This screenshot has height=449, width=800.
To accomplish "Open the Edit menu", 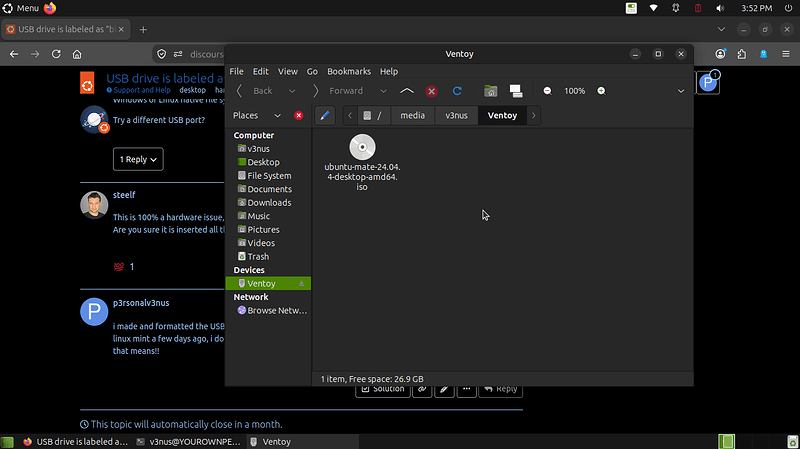I will 260,71.
